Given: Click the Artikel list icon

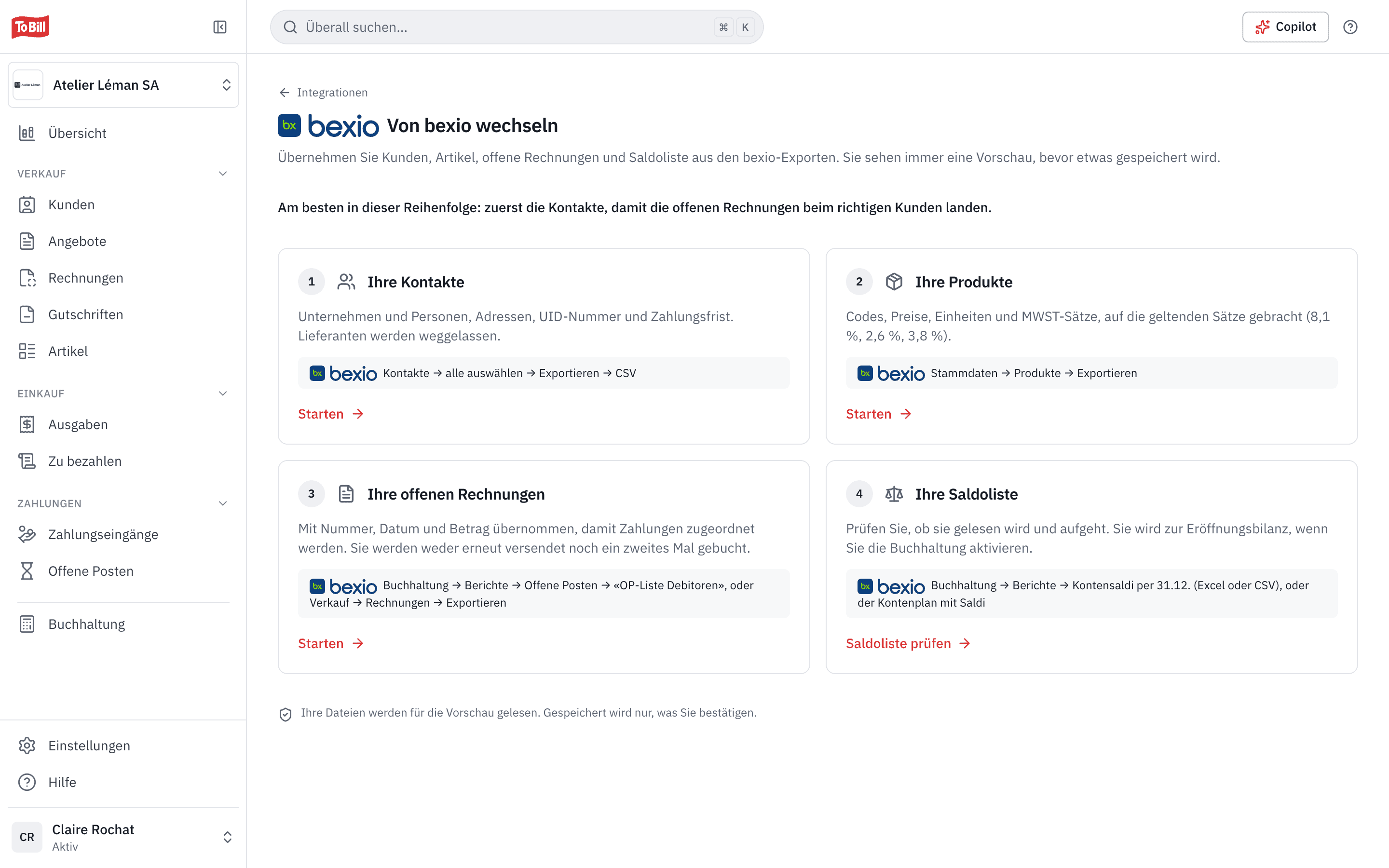Looking at the screenshot, I should click(x=27, y=352).
